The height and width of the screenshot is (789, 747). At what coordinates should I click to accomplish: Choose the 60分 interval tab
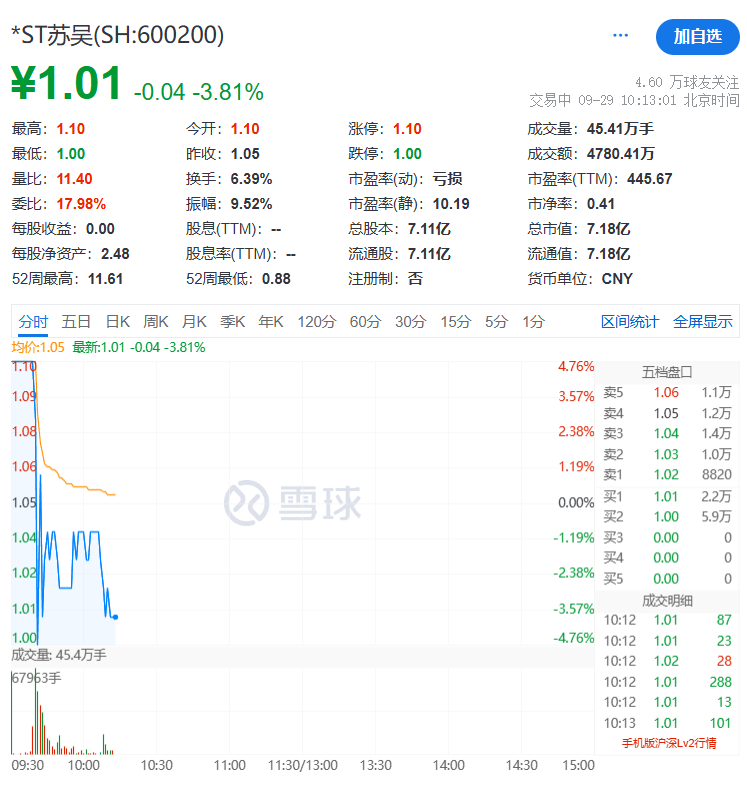365,321
